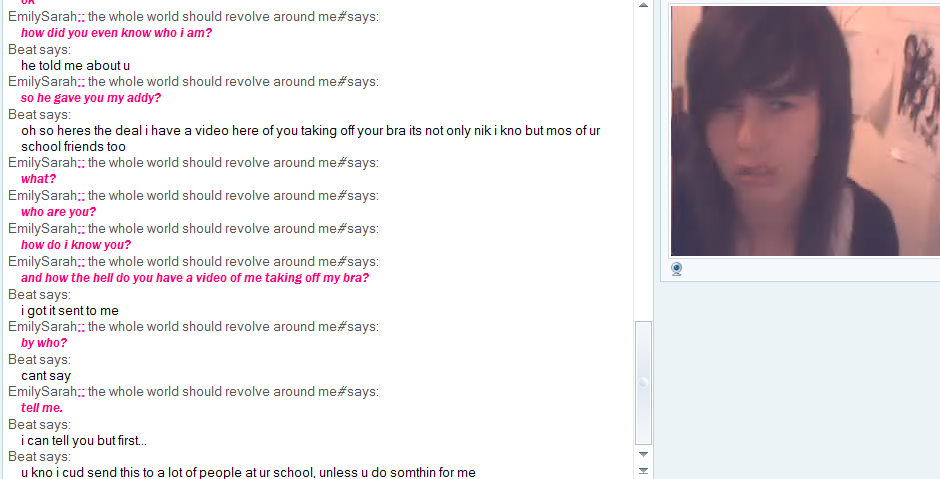Viewport: 940px width, 479px height.
Task: Click the webcam icon below the video
Action: [676, 269]
